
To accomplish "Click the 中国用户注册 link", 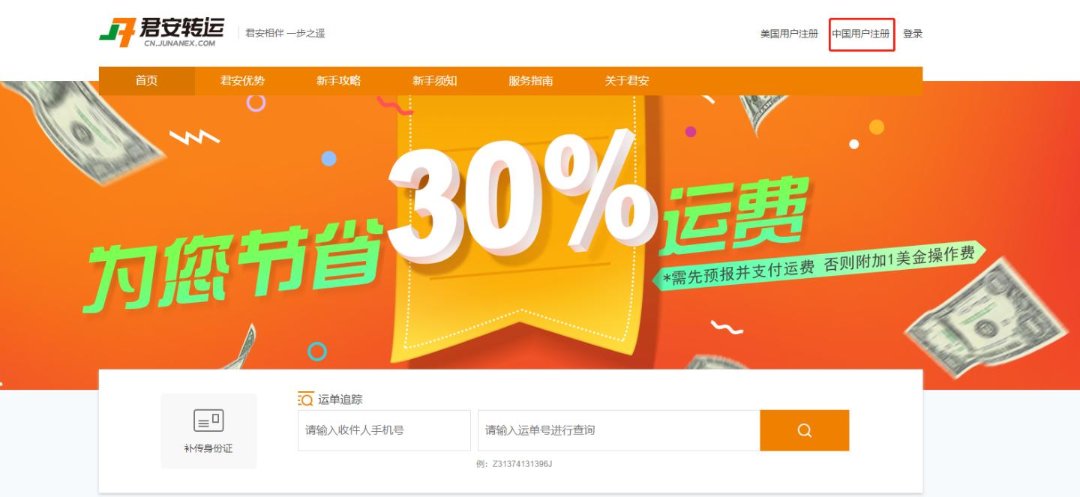I will (x=861, y=34).
